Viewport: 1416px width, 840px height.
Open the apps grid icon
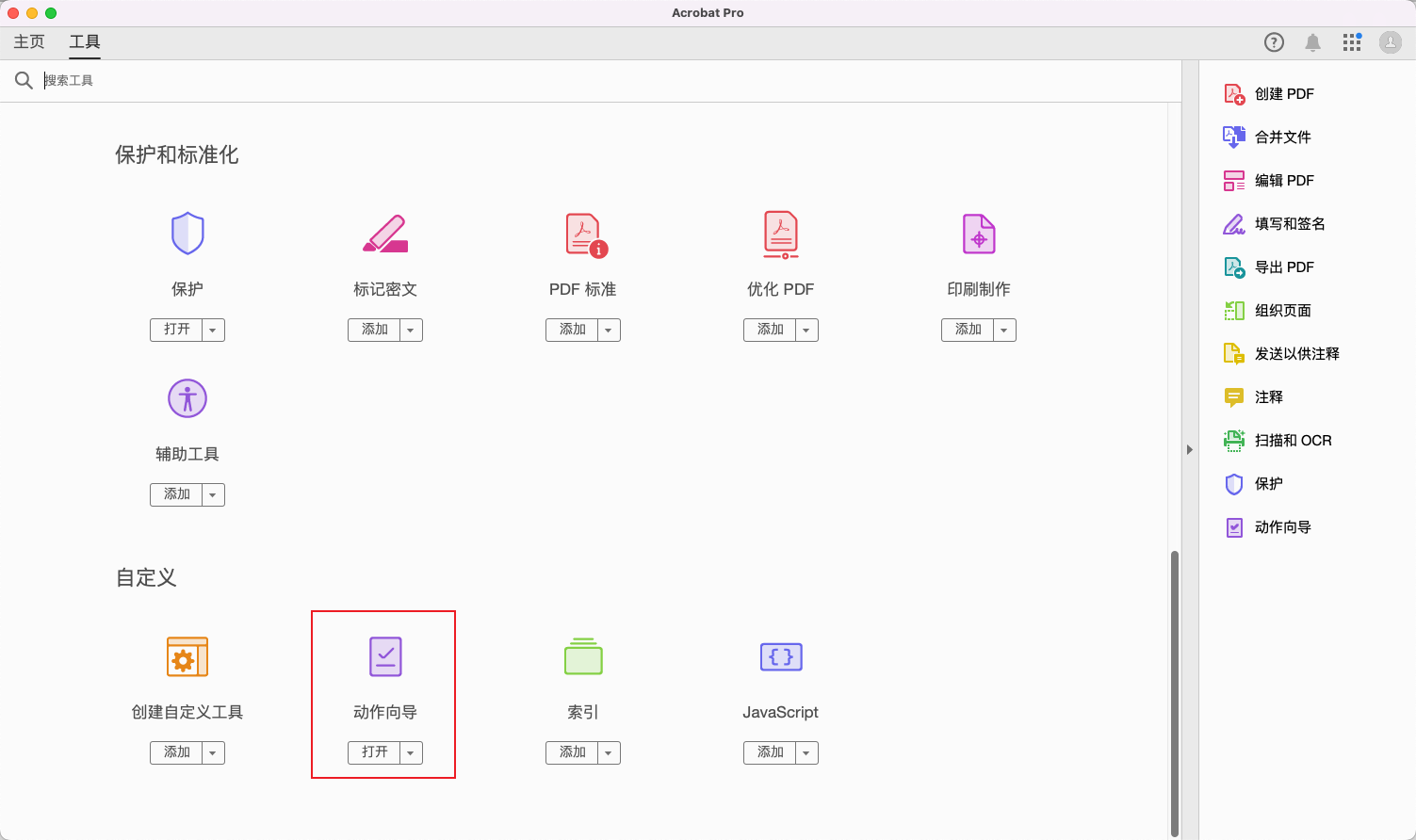point(1352,42)
